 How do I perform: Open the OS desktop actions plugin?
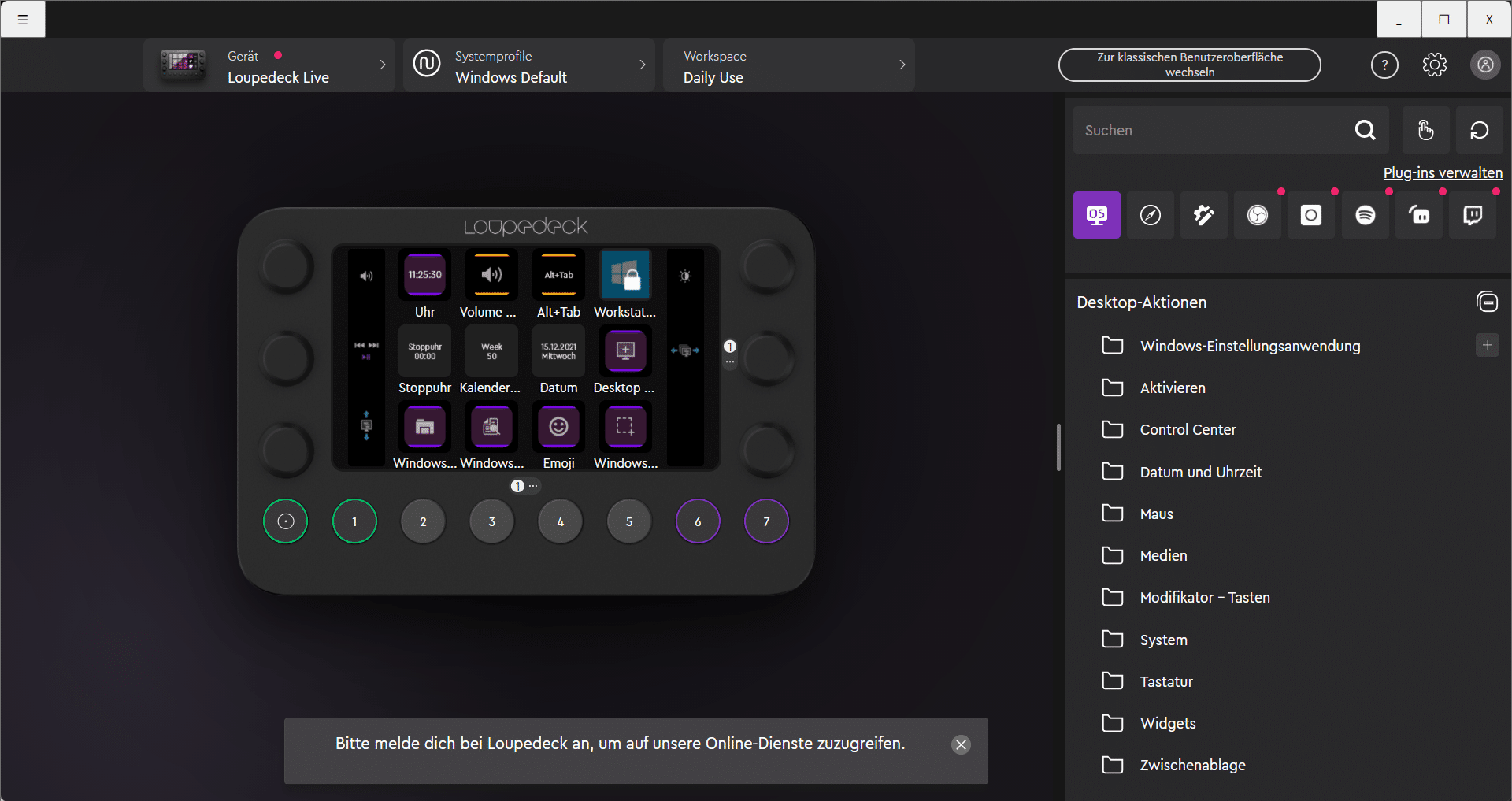pyautogui.click(x=1096, y=215)
